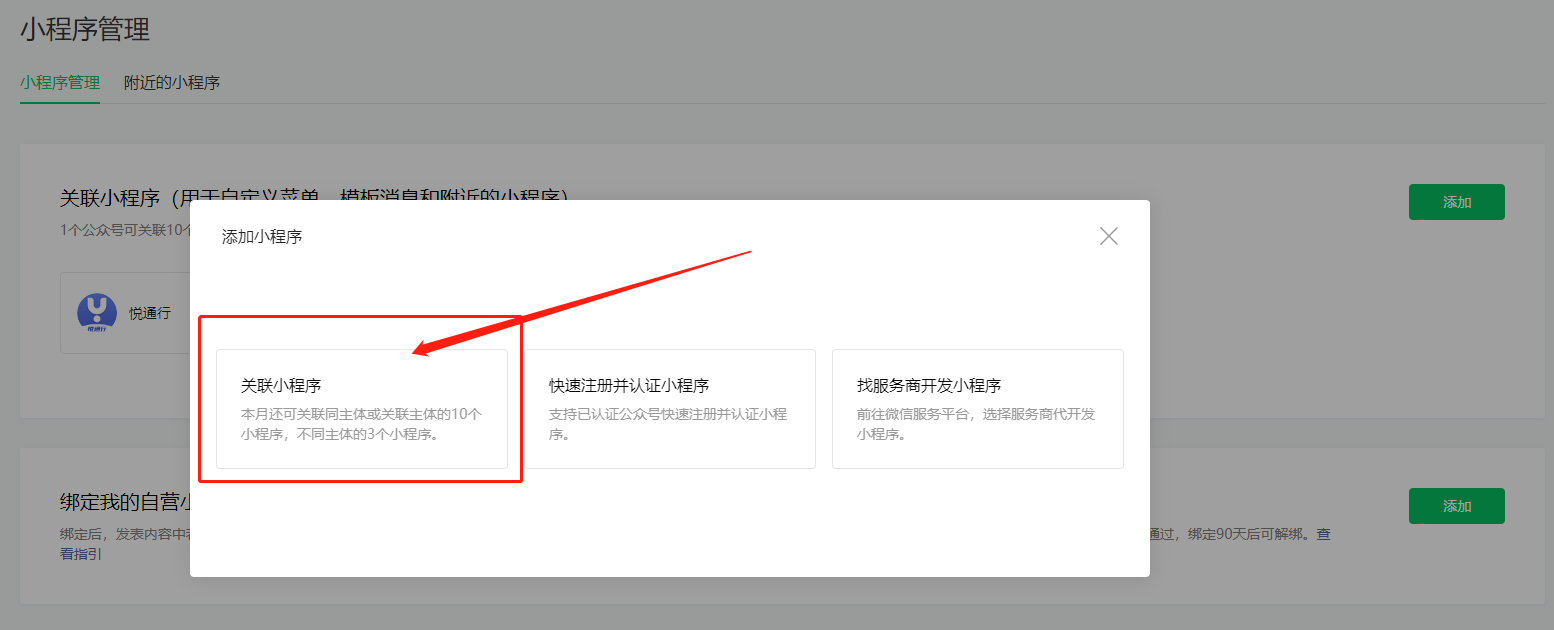Click the 支持已认证公众号 description text

[x=668, y=424]
